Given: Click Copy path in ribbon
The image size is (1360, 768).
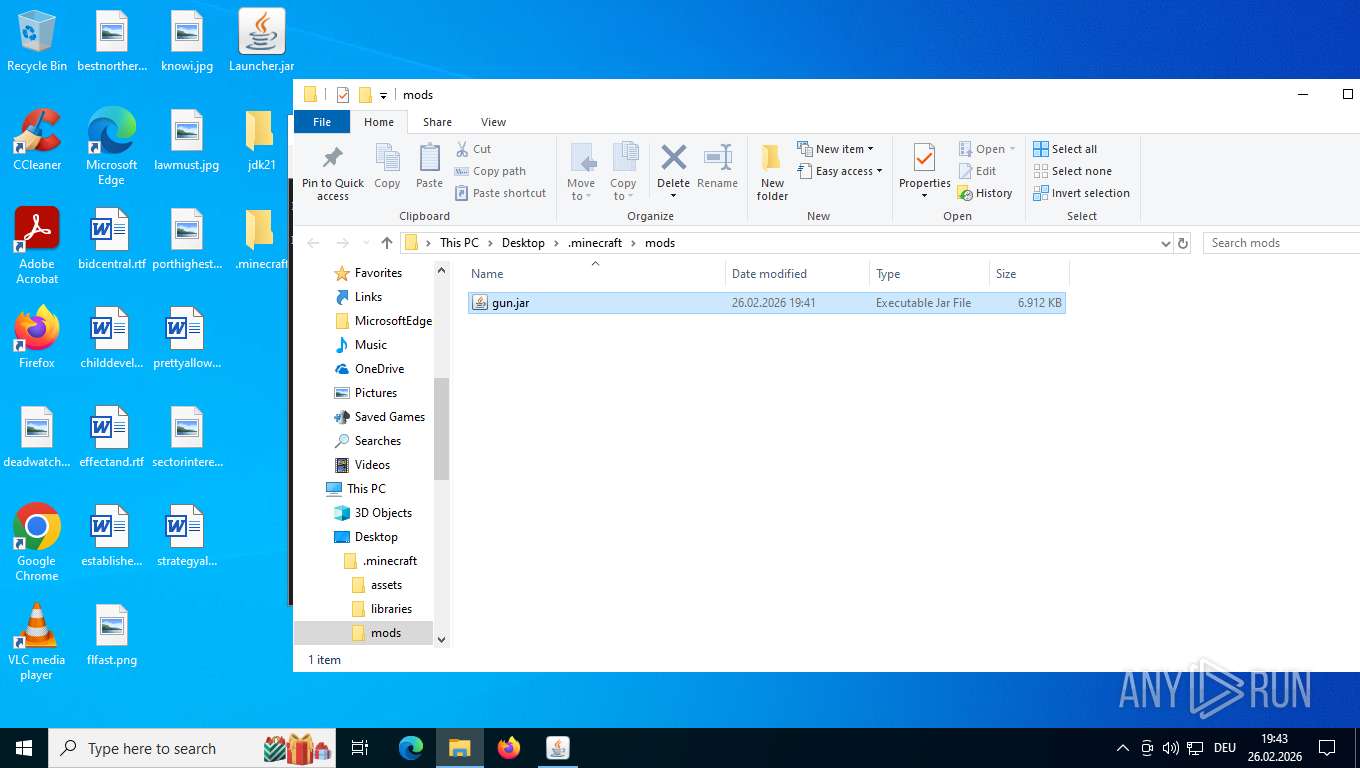Looking at the screenshot, I should (x=491, y=171).
